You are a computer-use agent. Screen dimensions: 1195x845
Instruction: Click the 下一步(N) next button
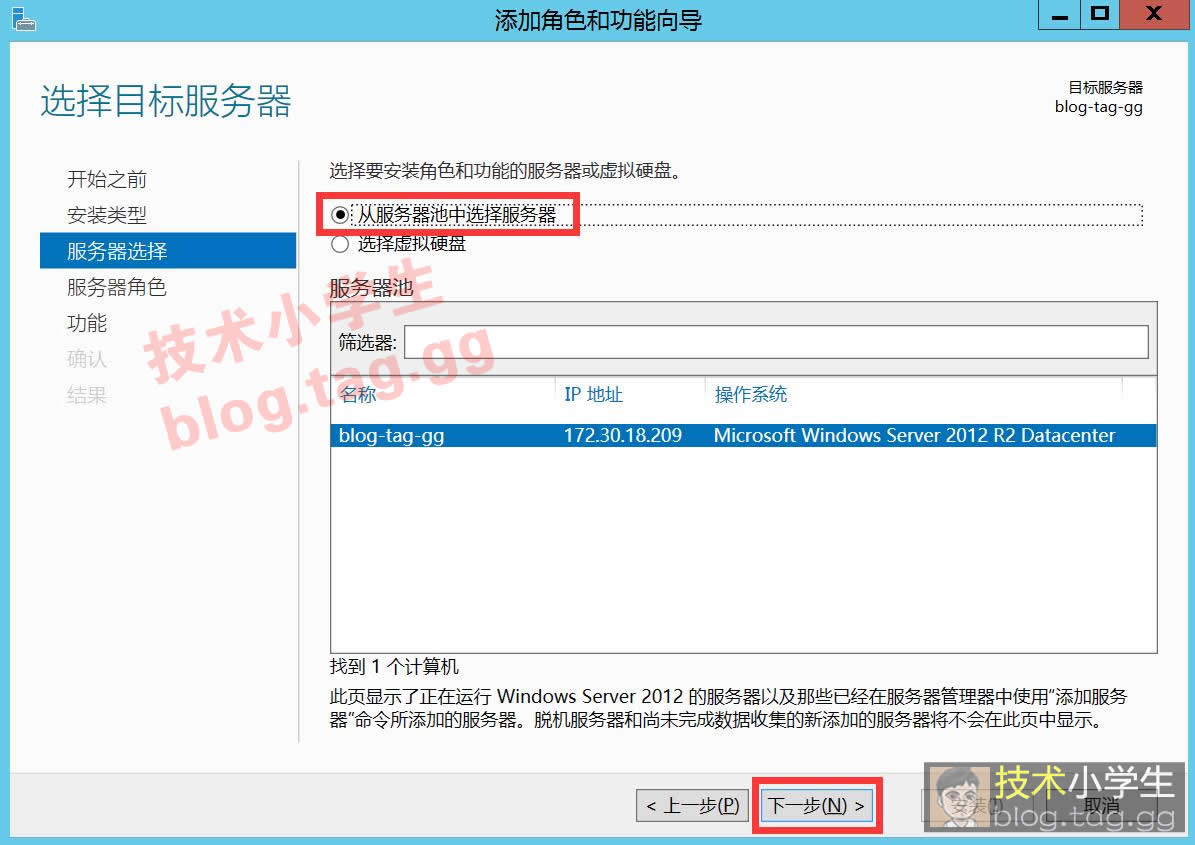[x=816, y=806]
